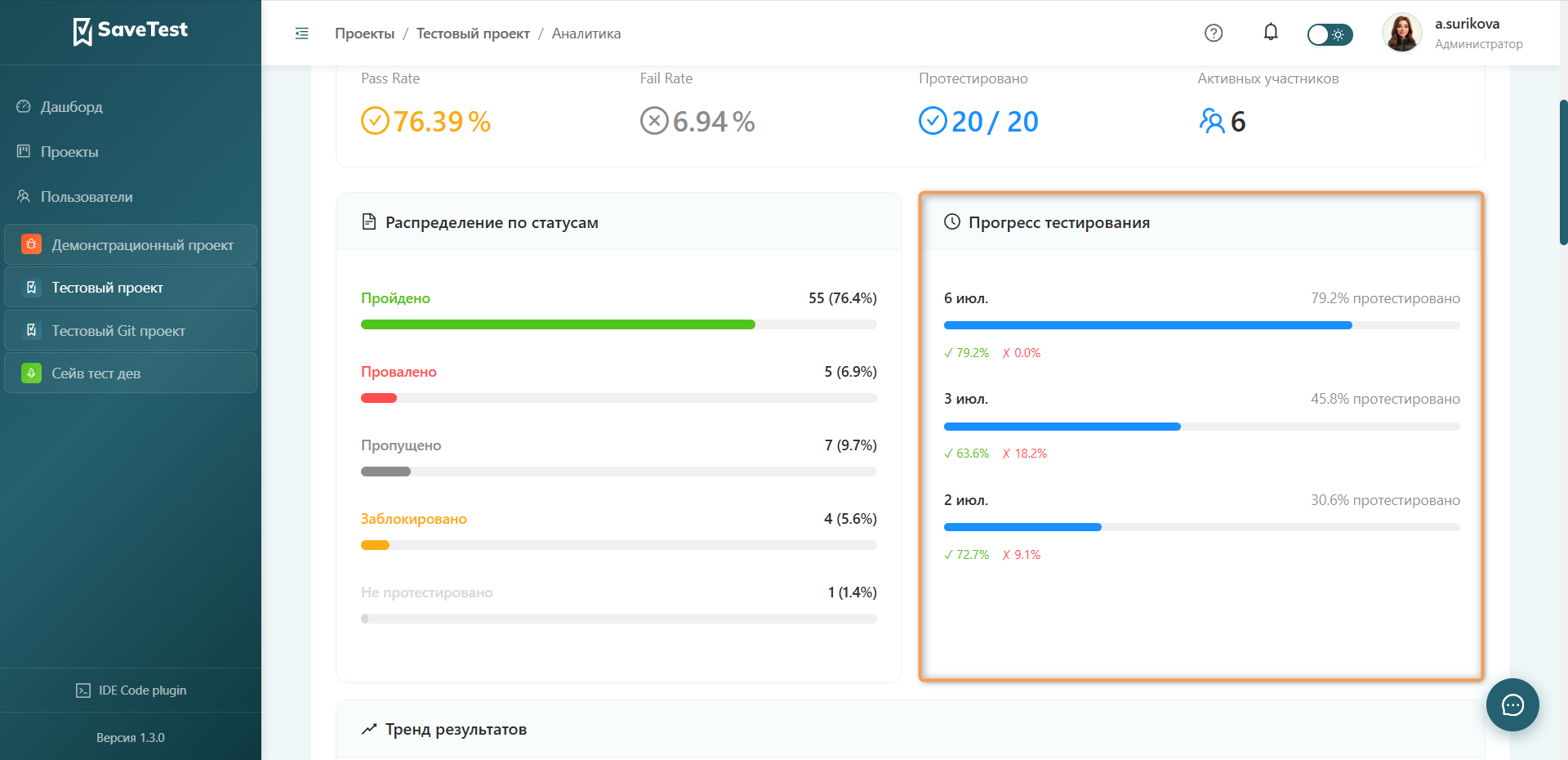Click the Распределение по статусам document icon

click(369, 222)
